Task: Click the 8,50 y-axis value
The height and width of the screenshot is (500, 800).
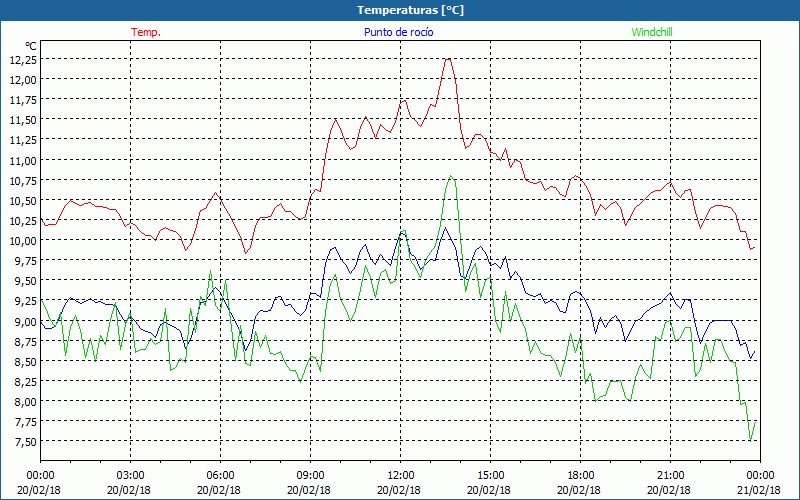Action: [x=26, y=361]
